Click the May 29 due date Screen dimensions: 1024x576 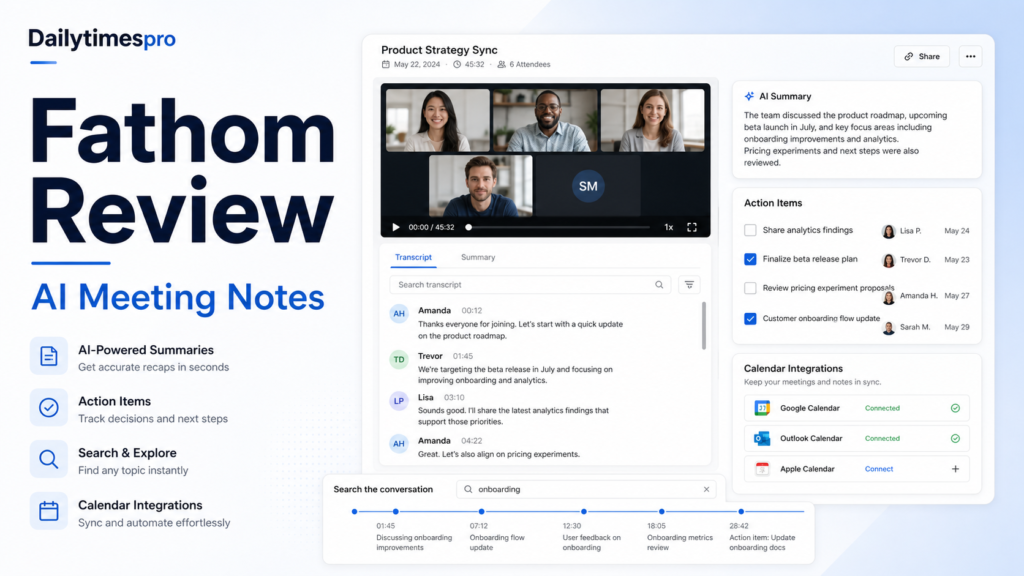click(x=957, y=327)
